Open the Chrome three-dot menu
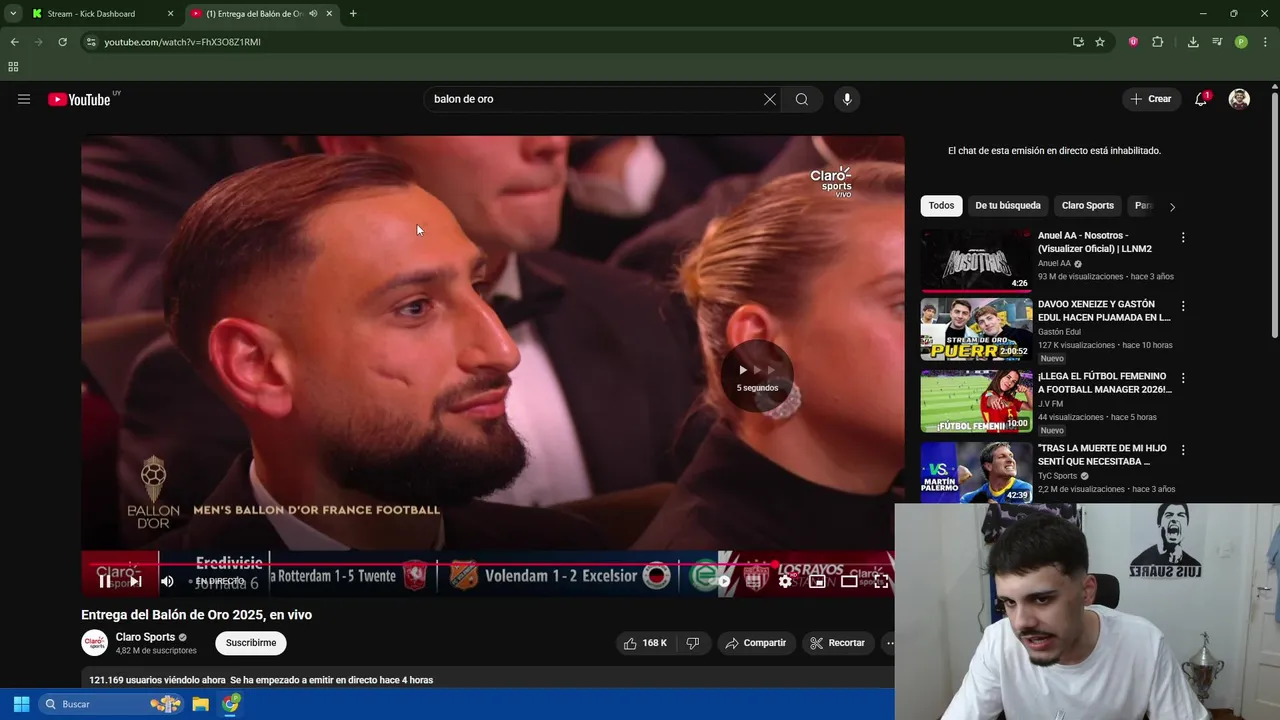 (1265, 42)
